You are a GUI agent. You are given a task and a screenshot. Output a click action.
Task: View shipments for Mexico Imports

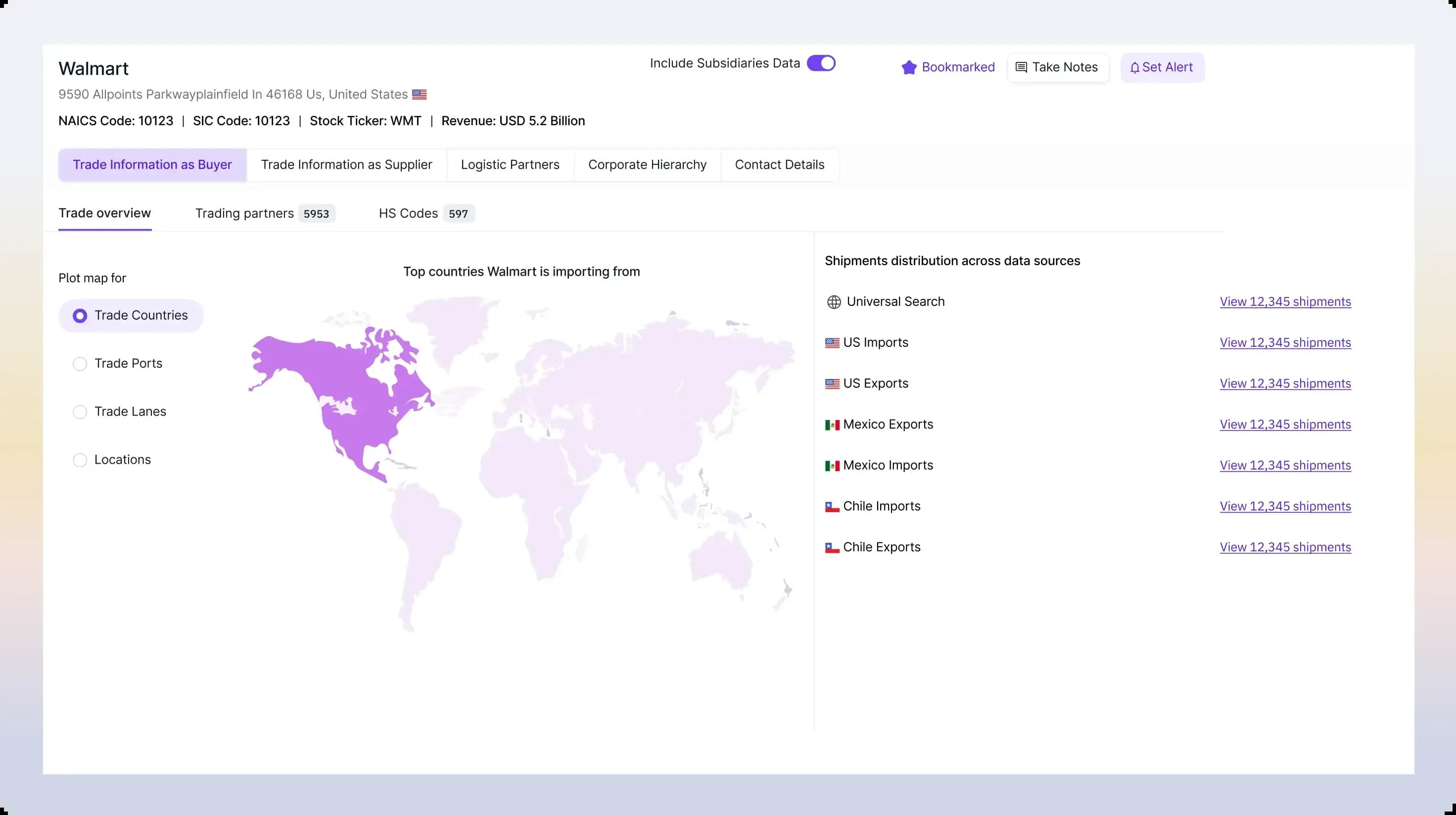pos(1285,465)
